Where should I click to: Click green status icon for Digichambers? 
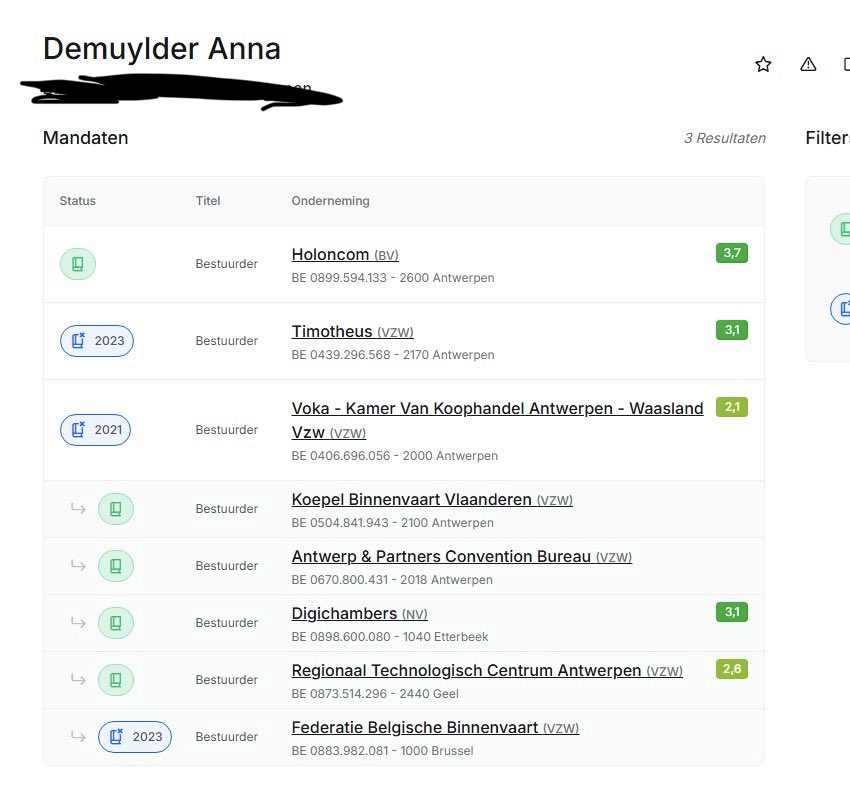point(115,623)
